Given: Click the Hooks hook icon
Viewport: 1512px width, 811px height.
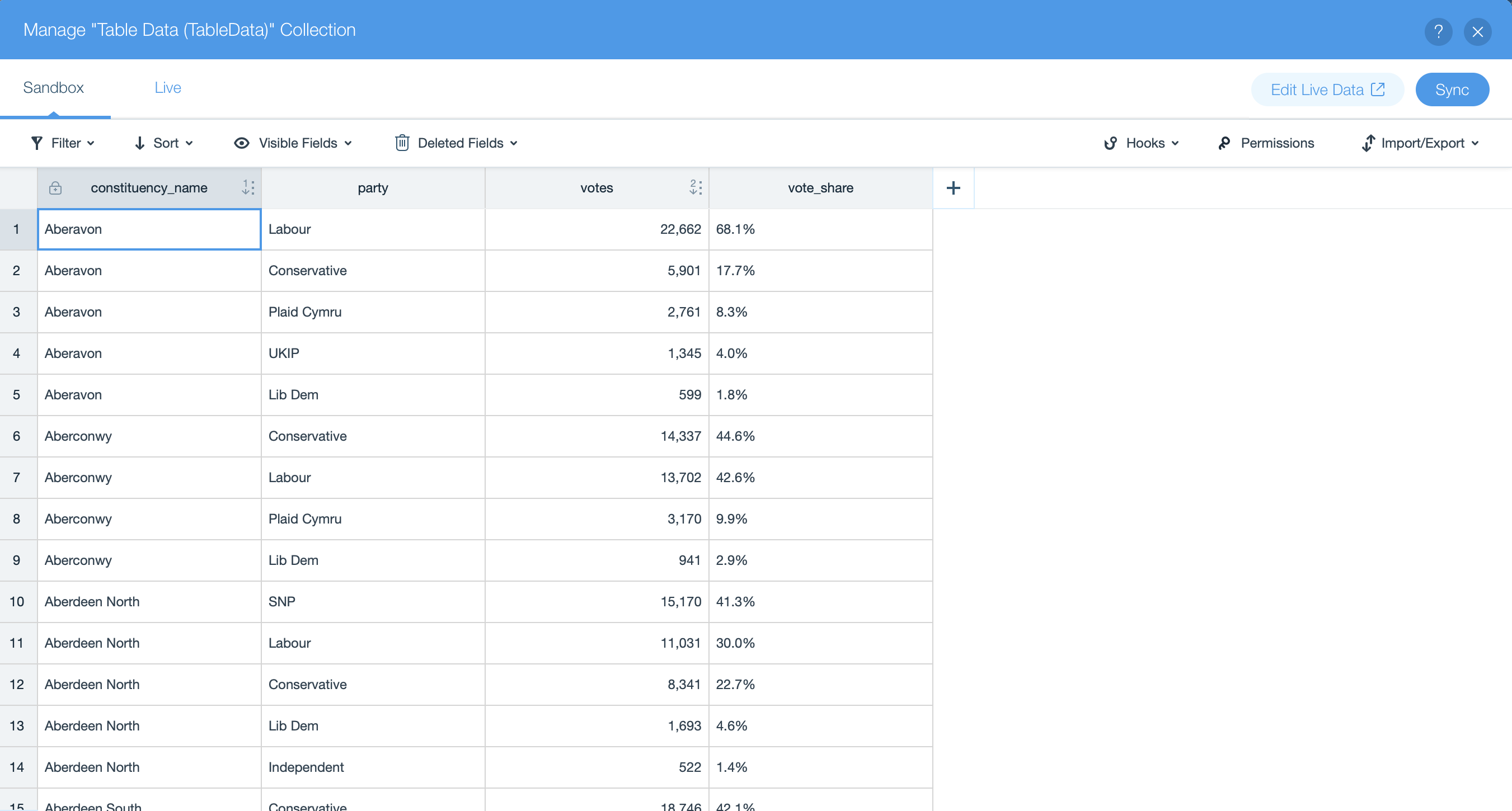Looking at the screenshot, I should pyautogui.click(x=1110, y=143).
